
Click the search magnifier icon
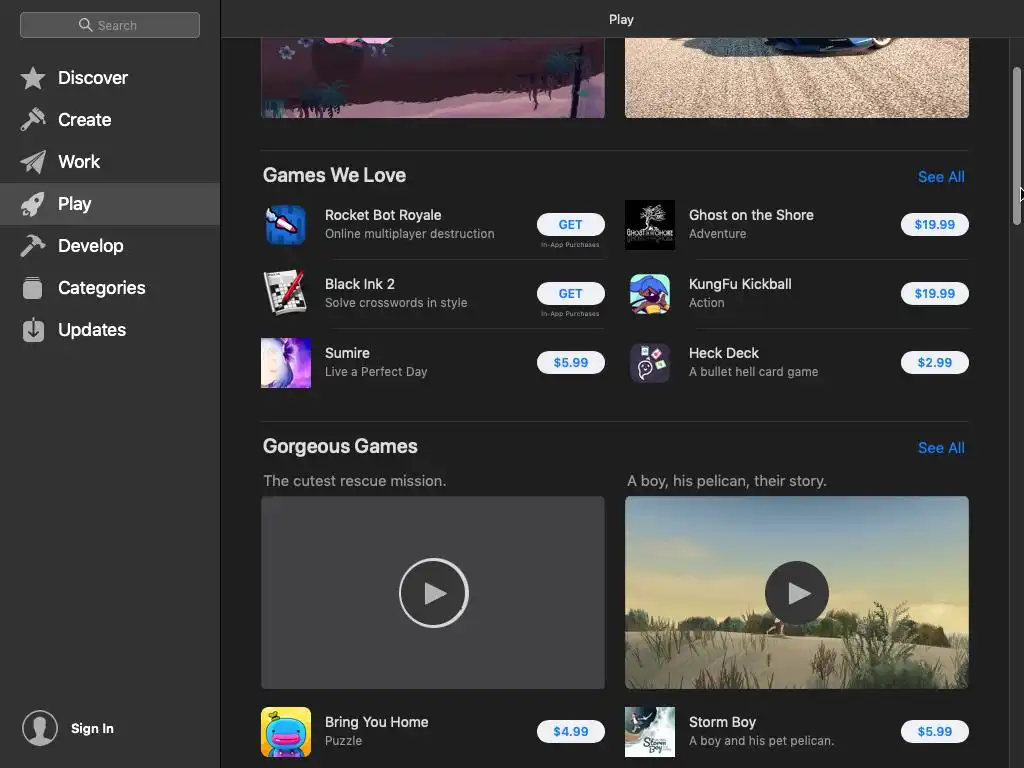pyautogui.click(x=86, y=25)
